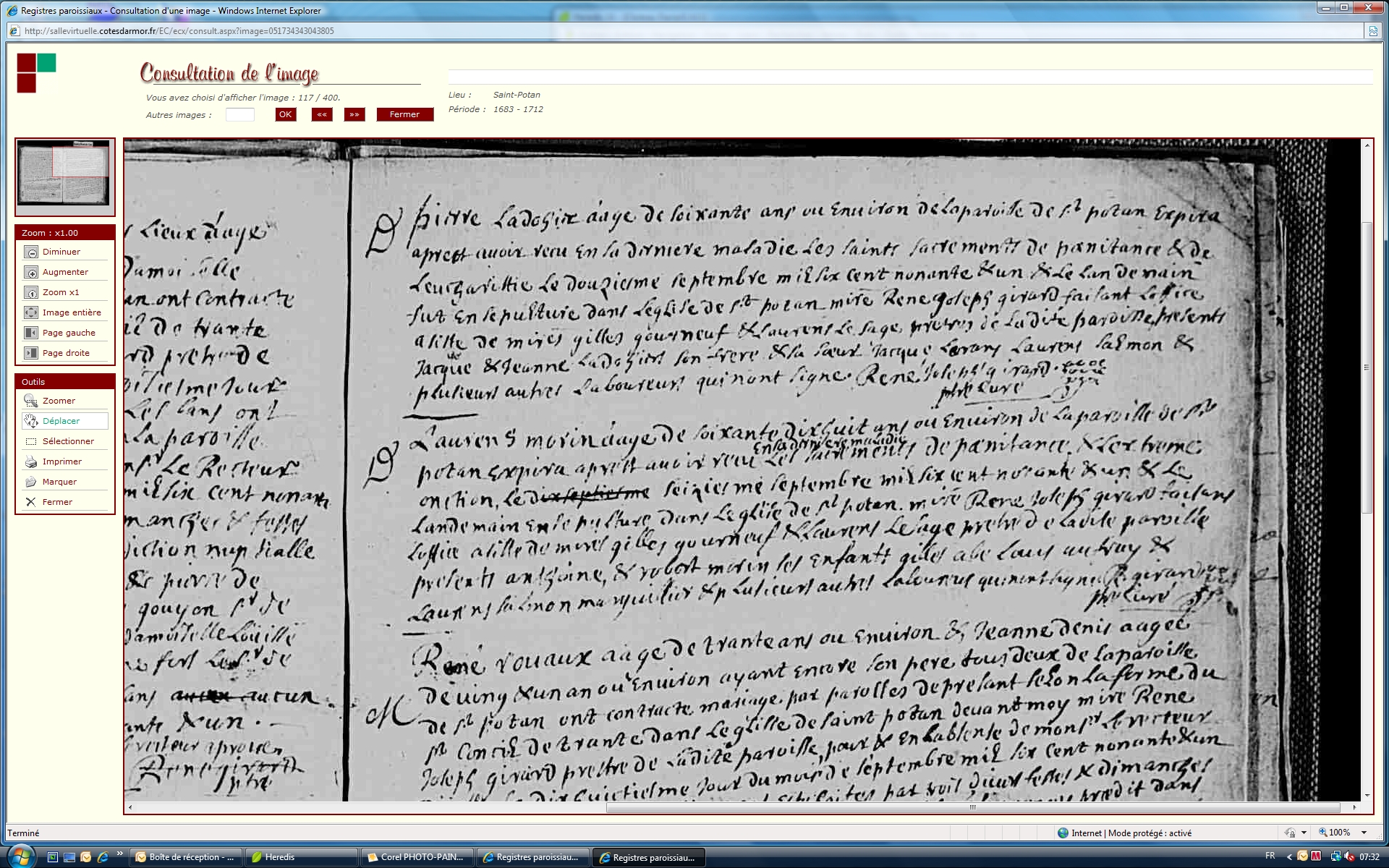
Task: Click the Marquer tool
Action: [31, 482]
